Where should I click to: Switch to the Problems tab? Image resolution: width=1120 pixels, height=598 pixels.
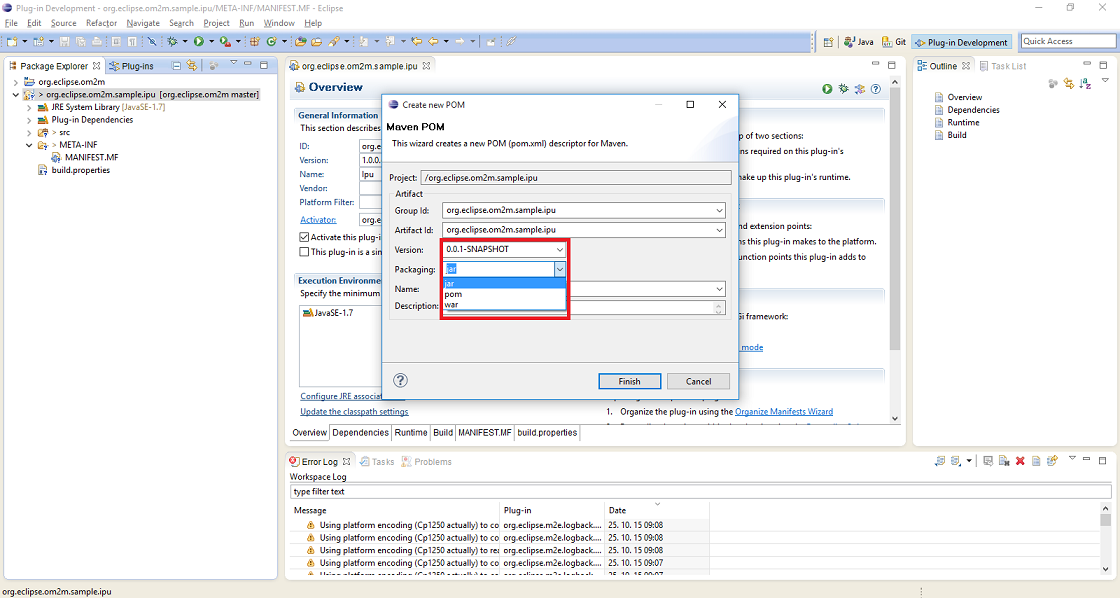pos(426,462)
